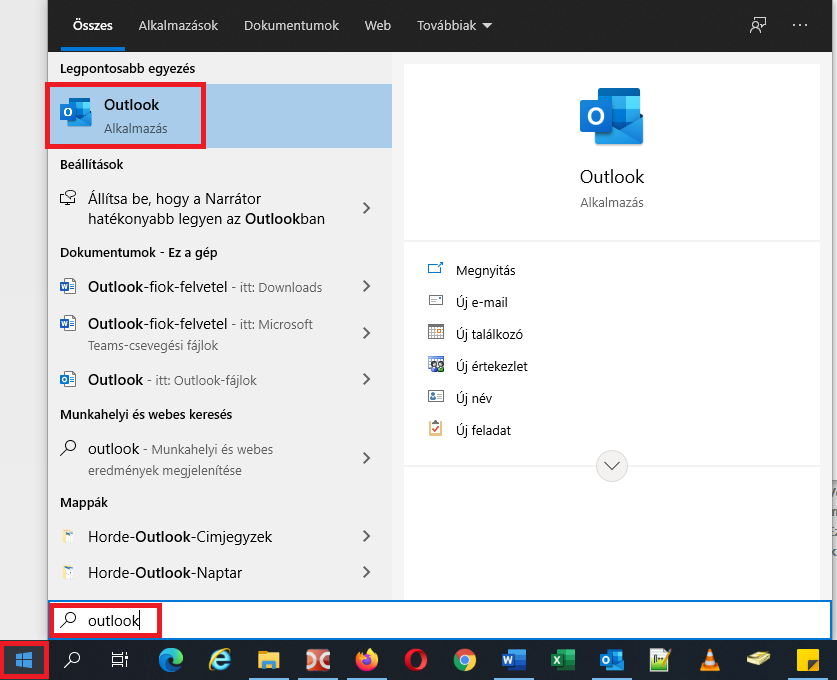The image size is (837, 680).
Task: Launch Firefox from the taskbar
Action: (367, 660)
